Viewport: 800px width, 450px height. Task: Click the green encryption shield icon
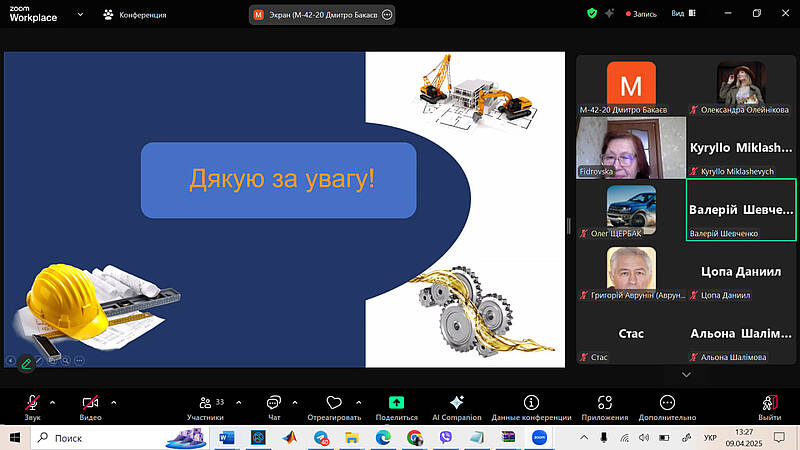[x=592, y=14]
